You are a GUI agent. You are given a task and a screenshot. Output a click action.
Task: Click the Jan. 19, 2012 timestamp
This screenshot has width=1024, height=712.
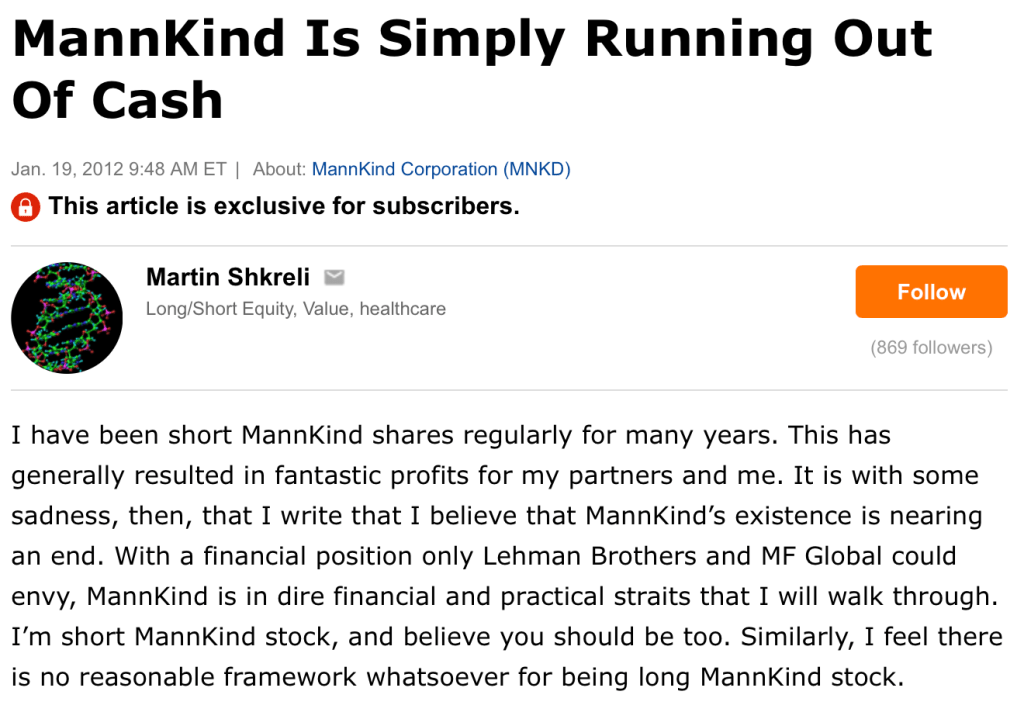[x=119, y=169]
